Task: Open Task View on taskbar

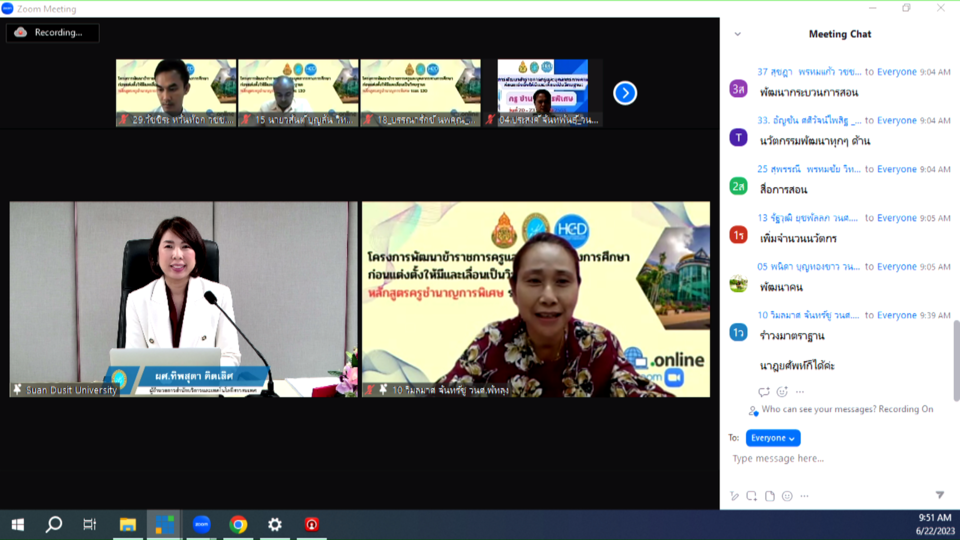Action: click(x=90, y=525)
